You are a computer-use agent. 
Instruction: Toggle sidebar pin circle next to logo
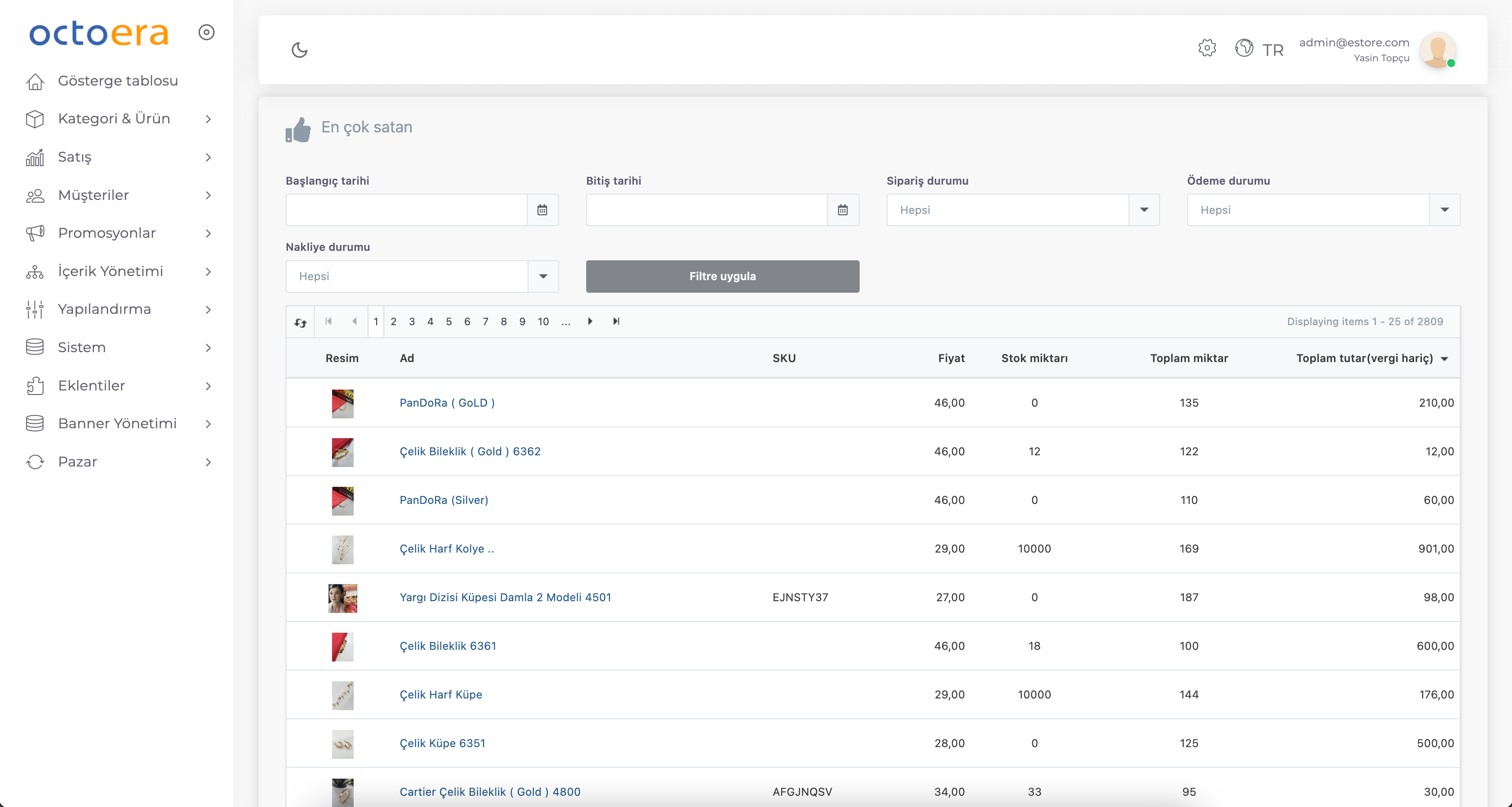click(x=206, y=32)
